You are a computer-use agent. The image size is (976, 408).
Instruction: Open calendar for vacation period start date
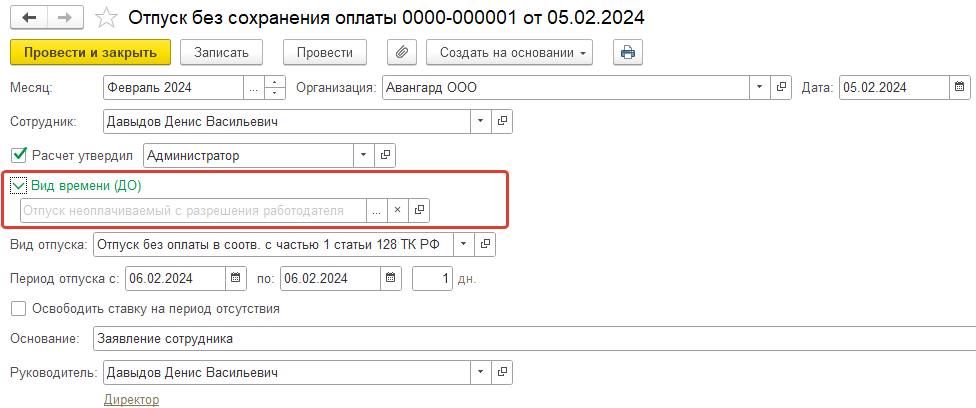coord(235,278)
